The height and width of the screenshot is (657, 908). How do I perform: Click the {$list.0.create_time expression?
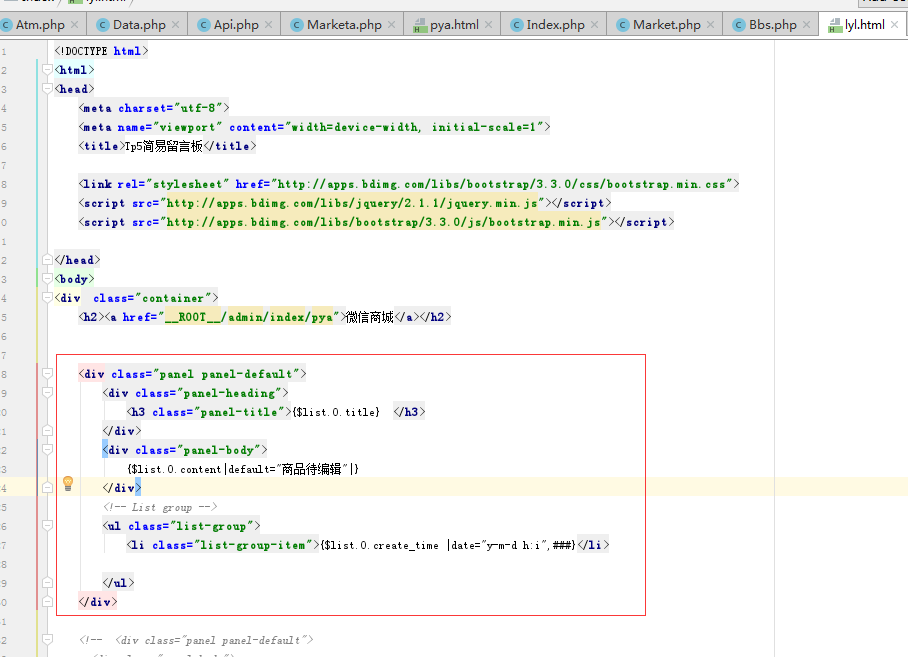pos(380,545)
